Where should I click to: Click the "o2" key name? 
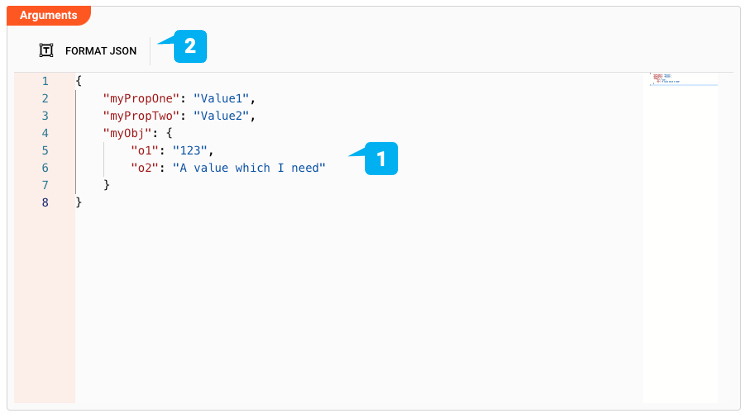(145, 168)
